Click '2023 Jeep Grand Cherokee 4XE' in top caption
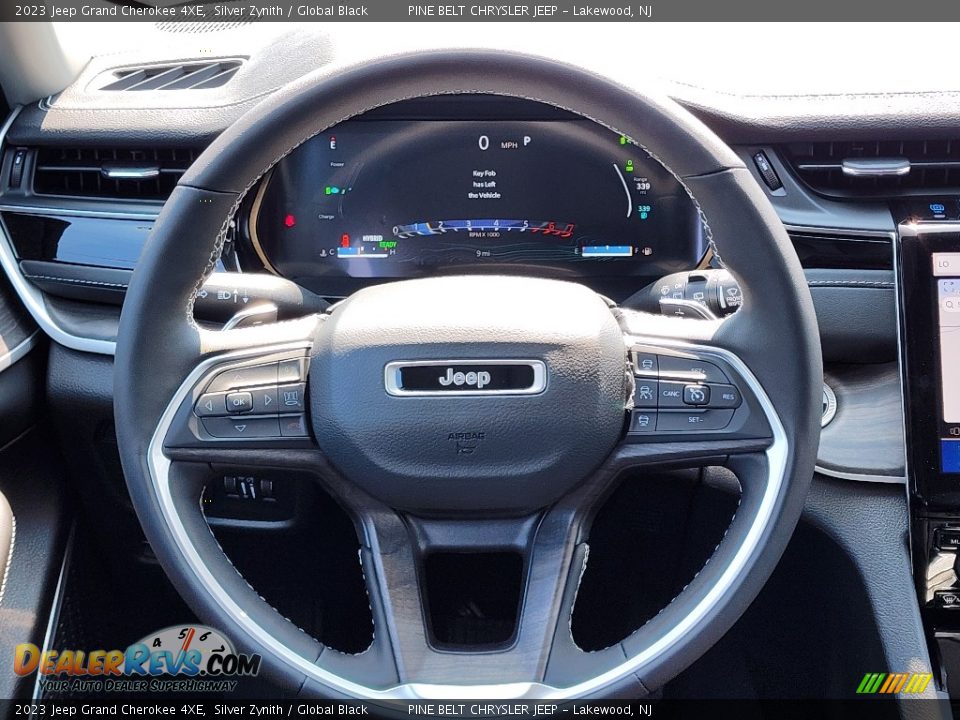 (110, 10)
